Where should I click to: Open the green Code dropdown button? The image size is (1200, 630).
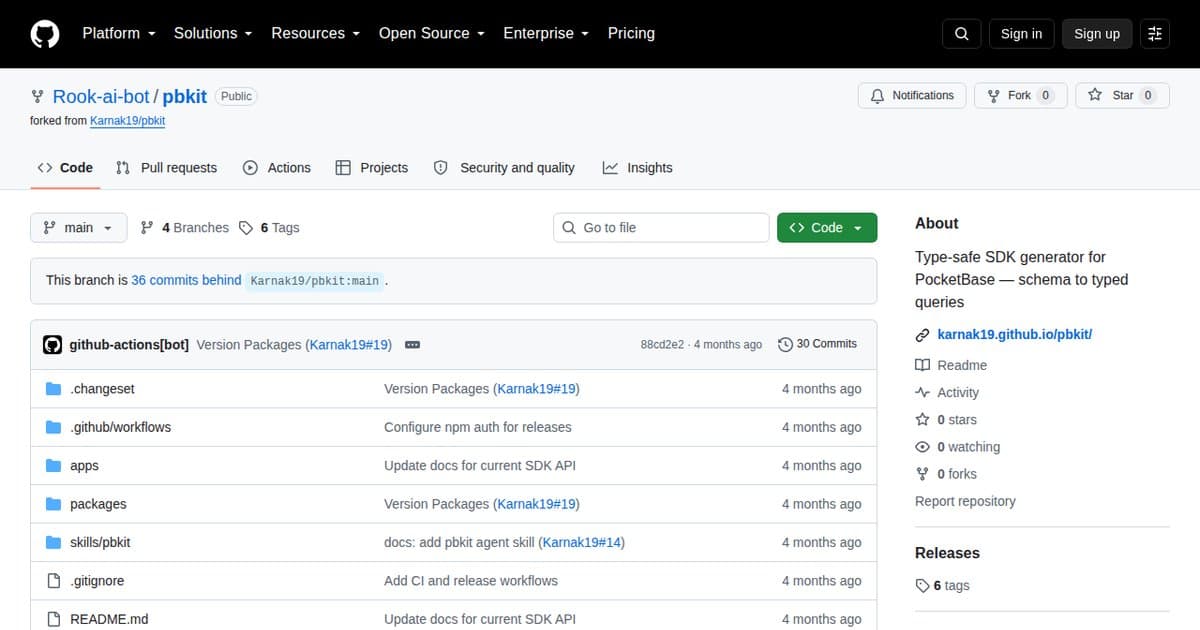point(827,228)
